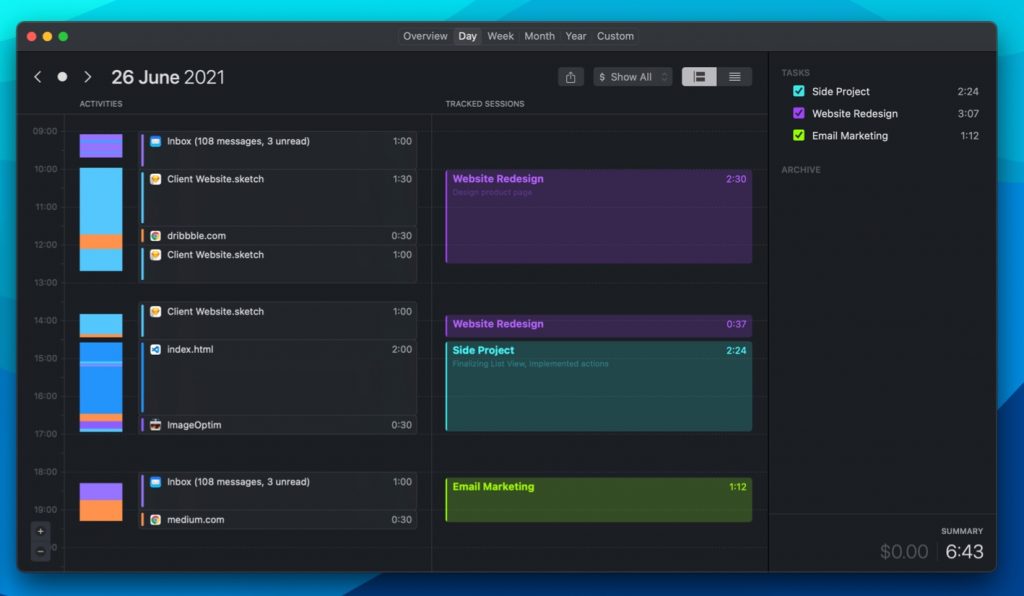Go to previous day arrow
The height and width of the screenshot is (596, 1024).
[38, 77]
